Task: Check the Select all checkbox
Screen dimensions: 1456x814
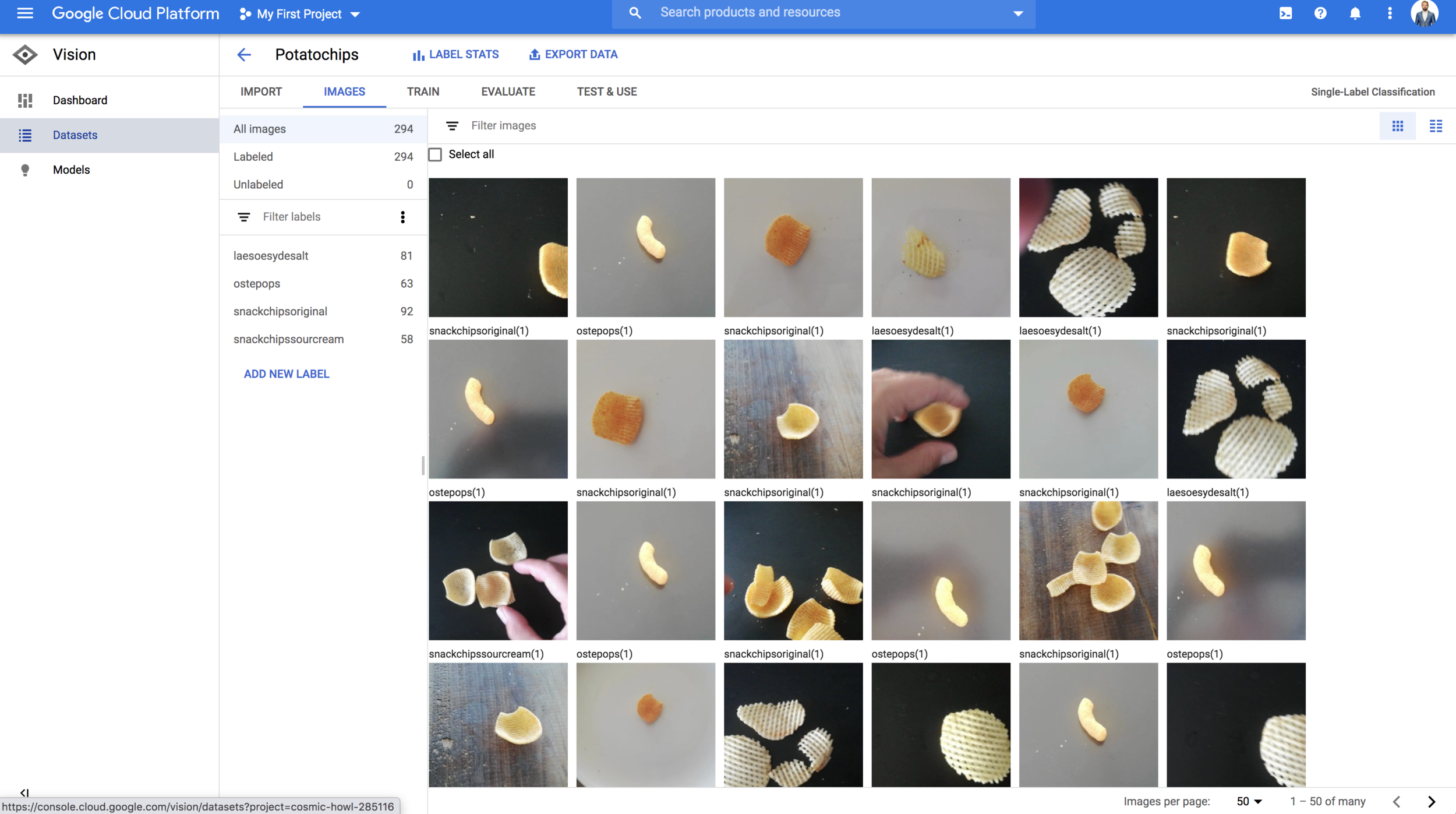Action: click(x=435, y=154)
